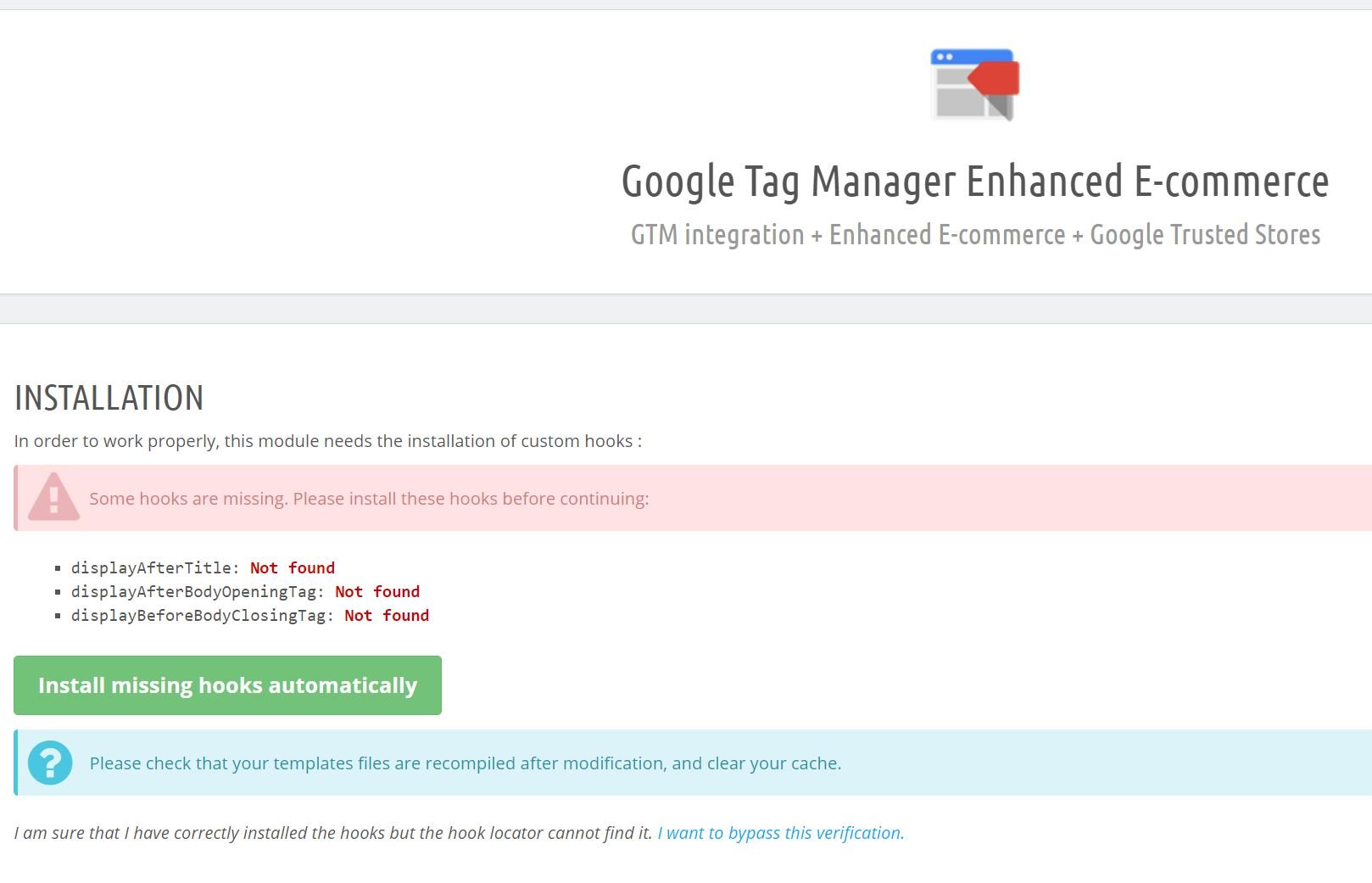The width and height of the screenshot is (1372, 883).
Task: Click the custom hooks installation intro sentence
Action: pyautogui.click(x=327, y=441)
